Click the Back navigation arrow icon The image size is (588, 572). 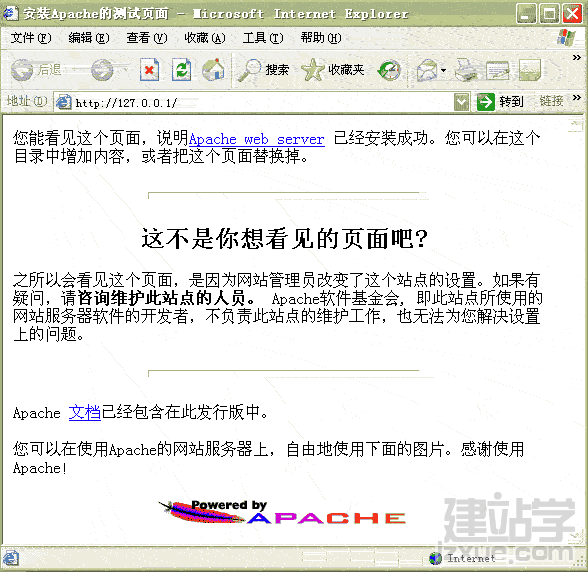pyautogui.click(x=22, y=70)
